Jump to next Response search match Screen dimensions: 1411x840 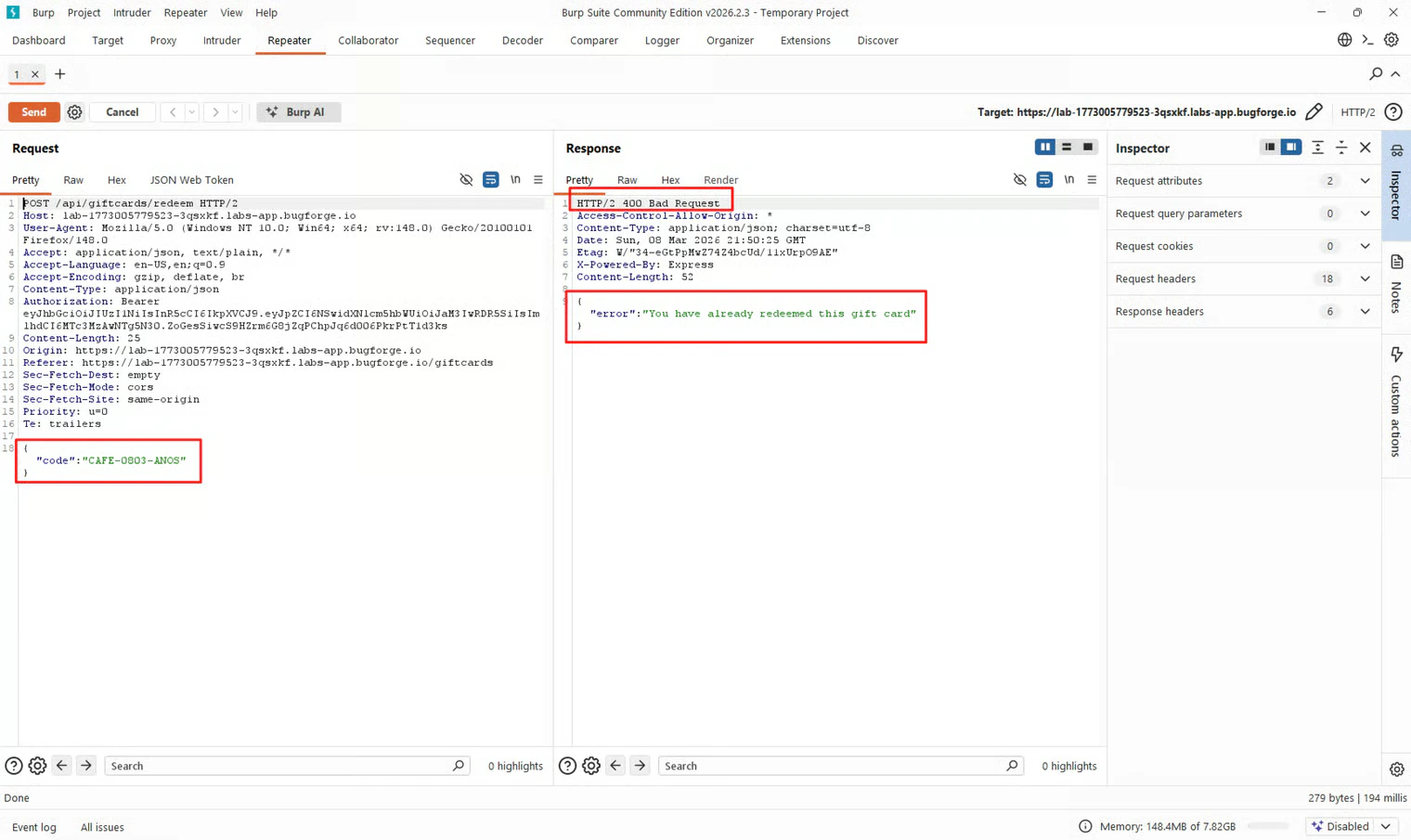(x=640, y=766)
